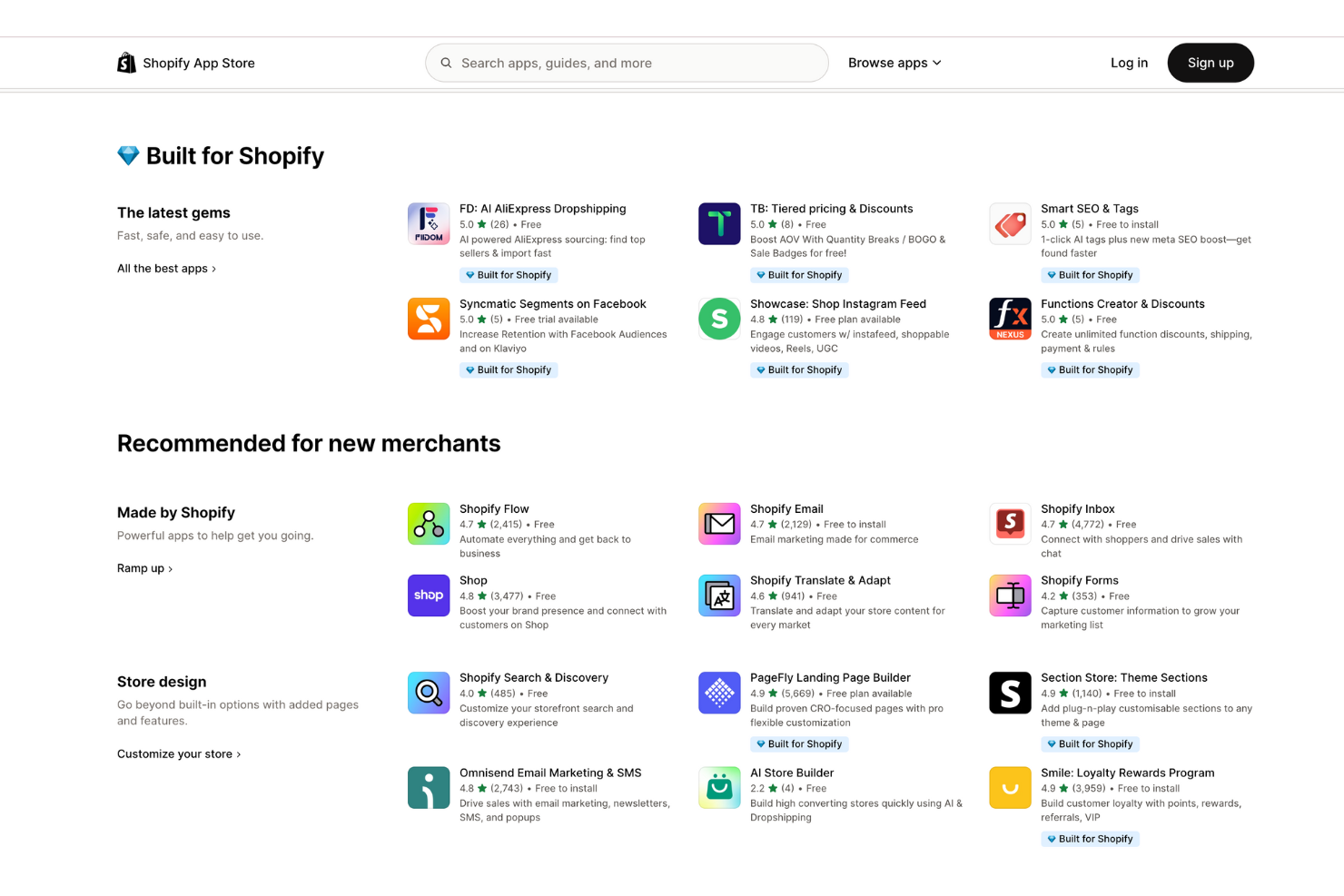
Task: Select the Functions Creator & Discounts fx icon
Action: [1009, 319]
